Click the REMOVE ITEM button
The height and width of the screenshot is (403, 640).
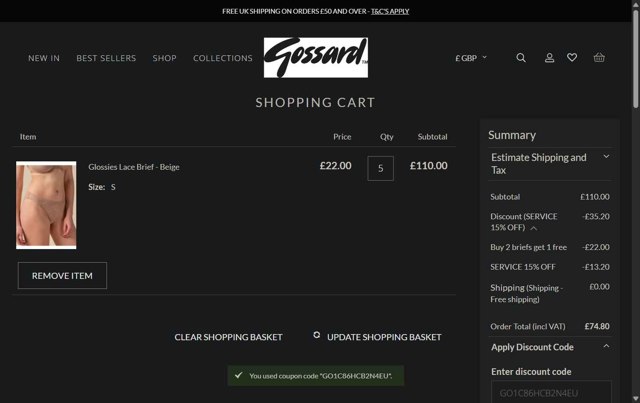point(62,276)
